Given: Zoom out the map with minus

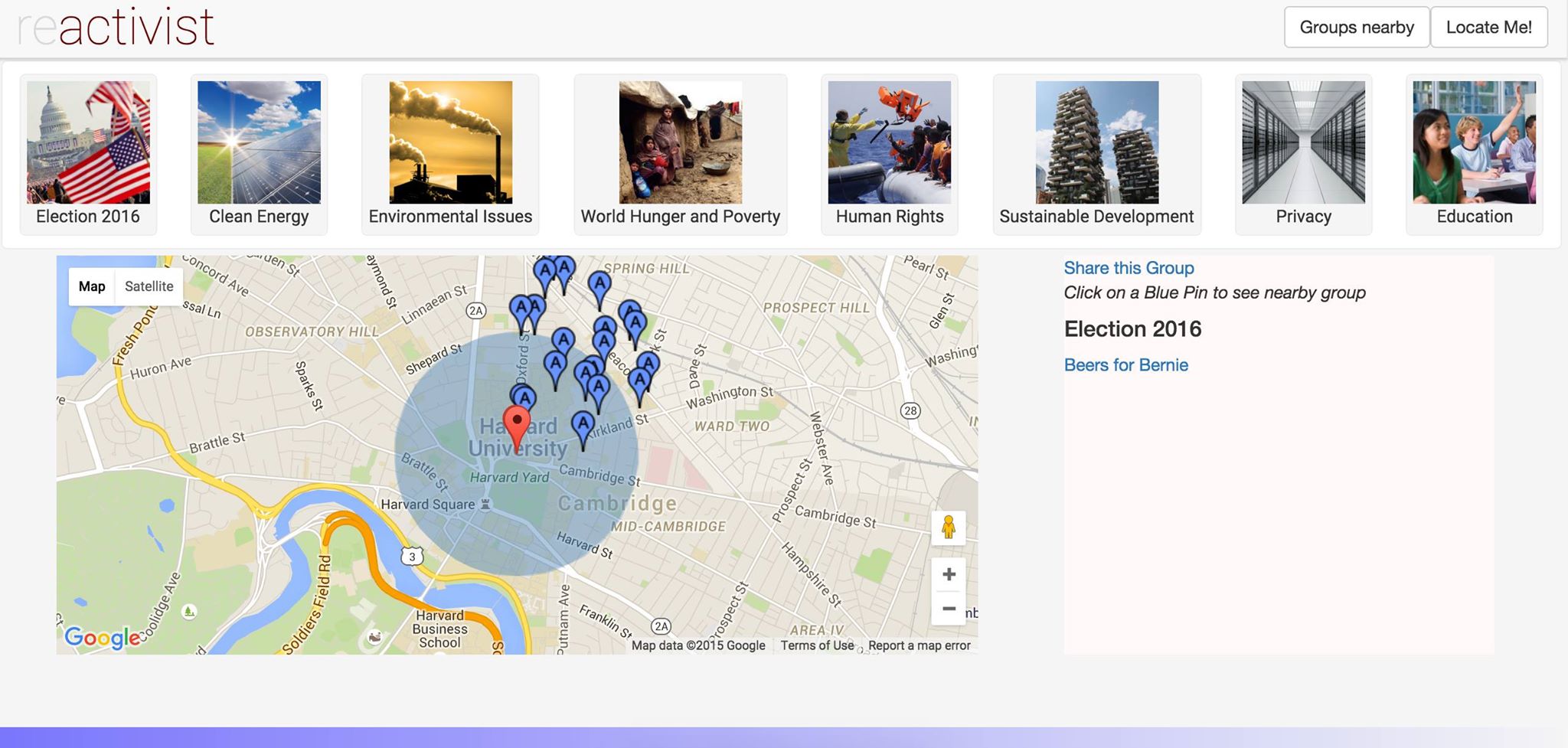Looking at the screenshot, I should 949,609.
